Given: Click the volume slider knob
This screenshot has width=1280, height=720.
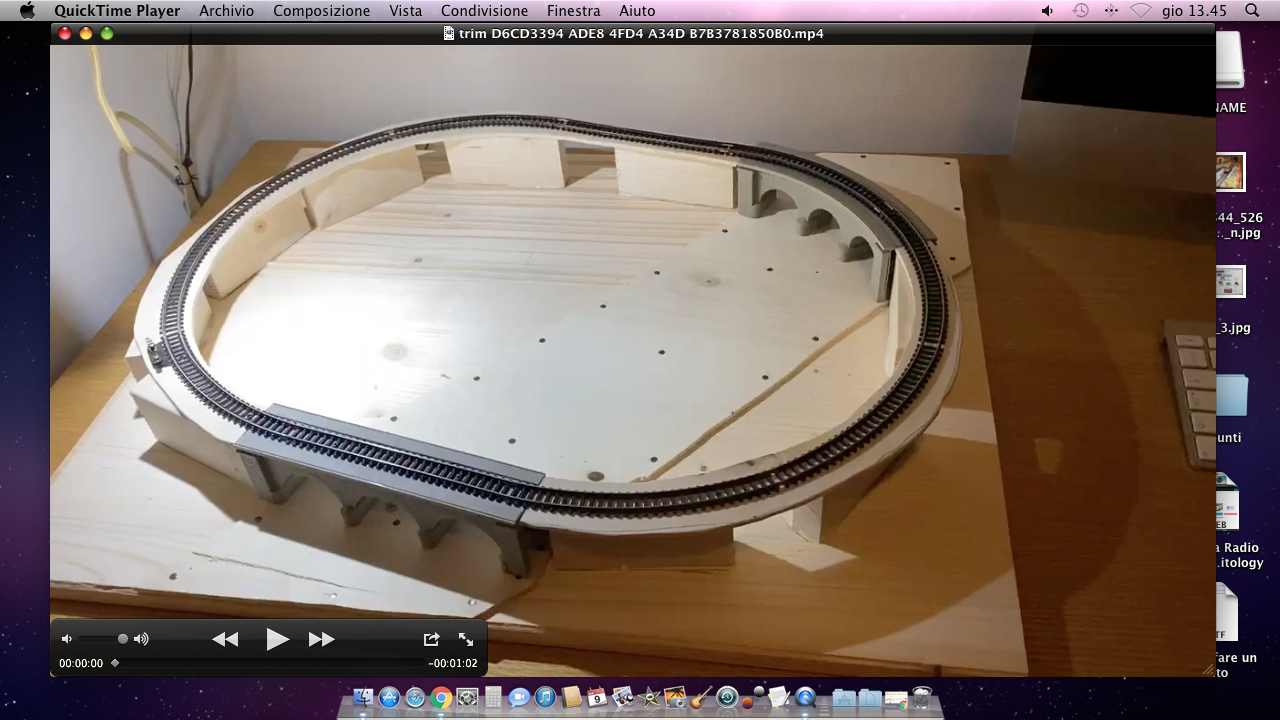Looking at the screenshot, I should (x=123, y=639).
